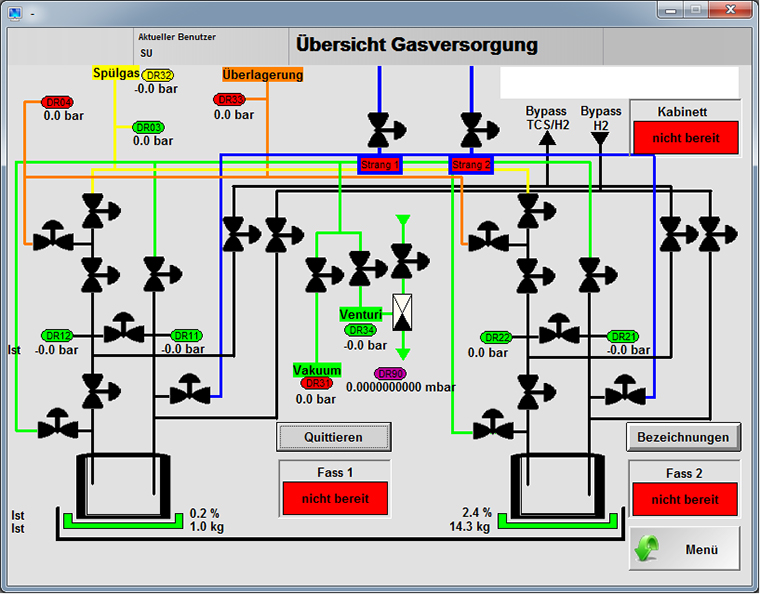
Task: Click regulator valve between DR22 and DR21
Action: (x=559, y=329)
